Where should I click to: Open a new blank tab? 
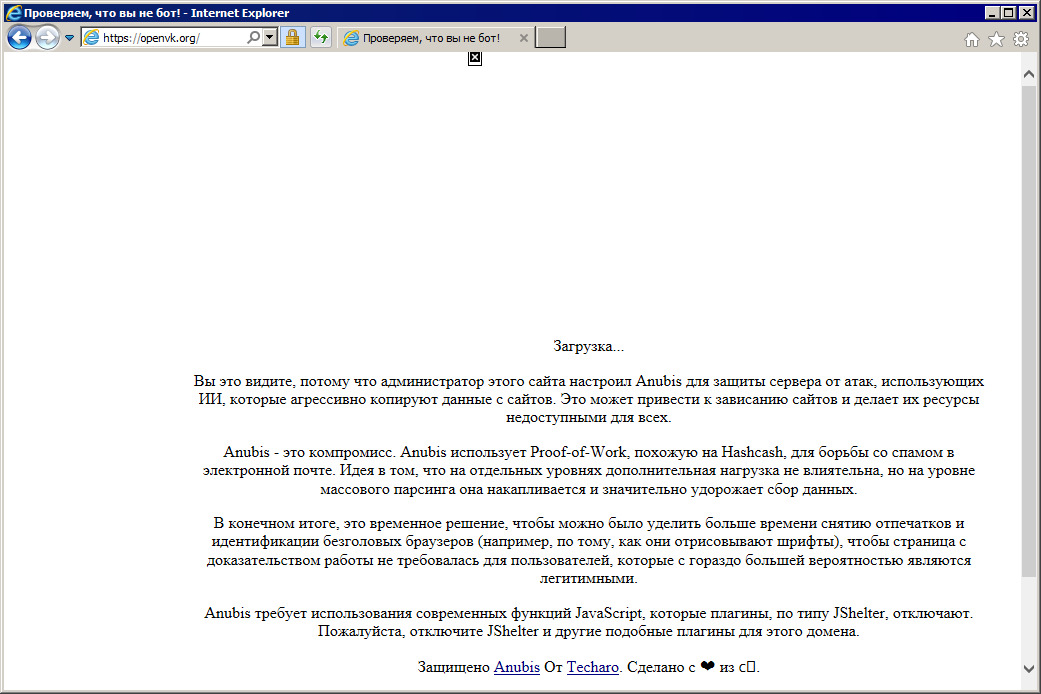(550, 38)
